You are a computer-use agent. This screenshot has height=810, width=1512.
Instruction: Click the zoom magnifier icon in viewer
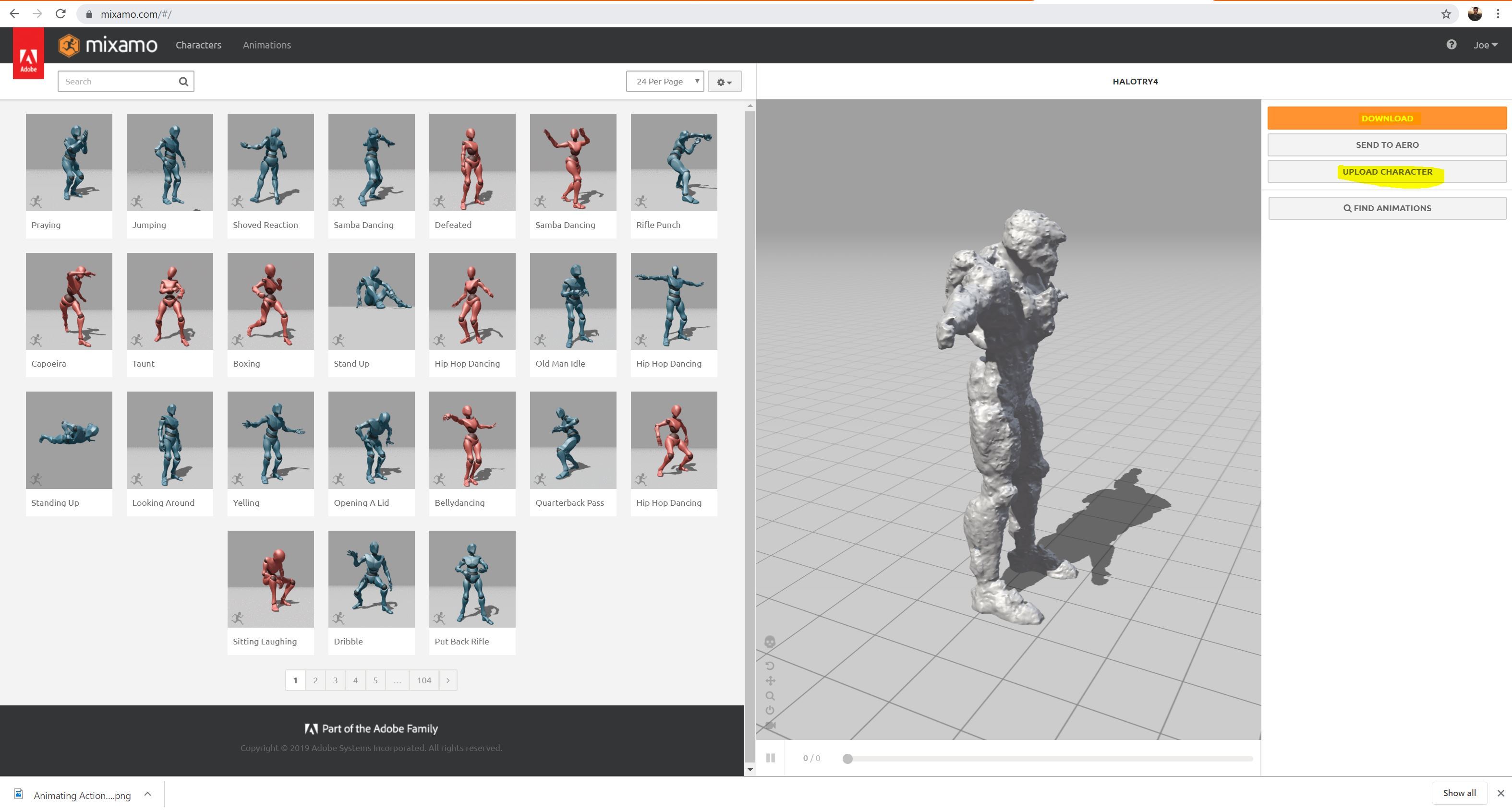pyautogui.click(x=770, y=696)
